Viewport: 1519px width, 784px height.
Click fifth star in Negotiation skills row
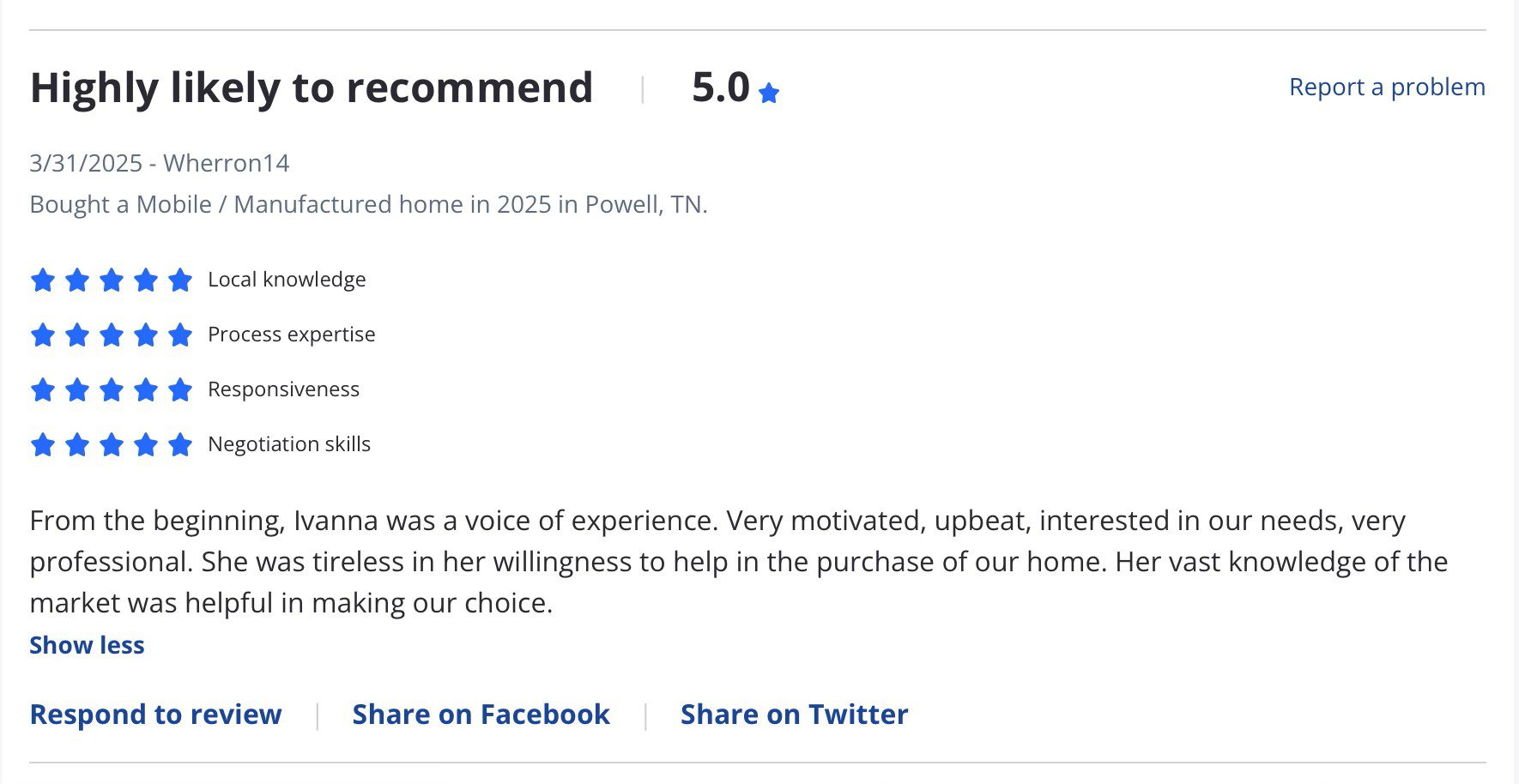click(x=180, y=444)
